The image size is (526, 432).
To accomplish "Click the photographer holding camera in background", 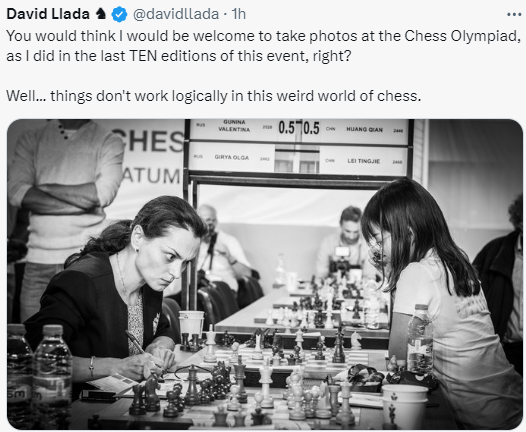I will (346, 247).
